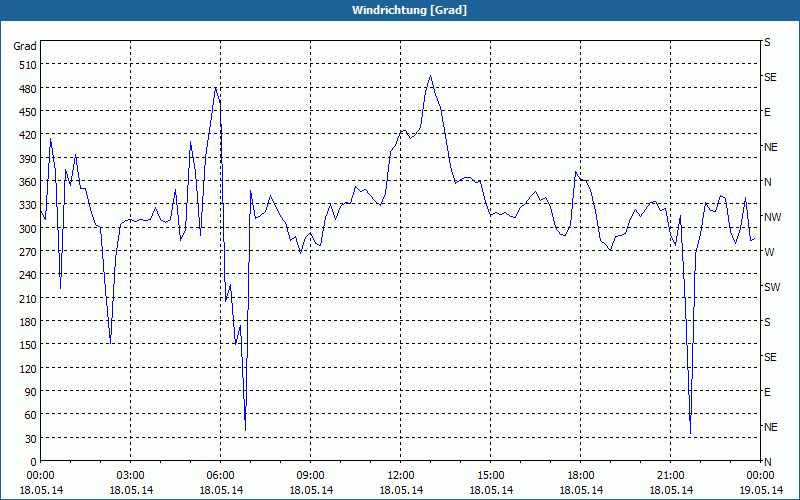800x500 pixels.
Task: Click the Windrichtung [Grad] chart title
Action: pyautogui.click(x=409, y=10)
